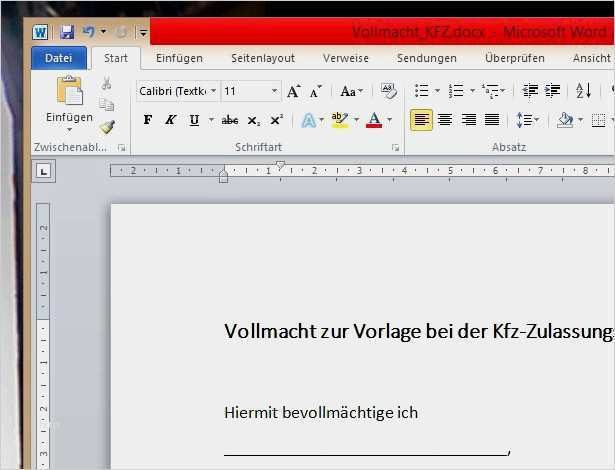This screenshot has height=470, width=615.
Task: Open the Zwischenablage dialog launcher
Action: (x=122, y=148)
